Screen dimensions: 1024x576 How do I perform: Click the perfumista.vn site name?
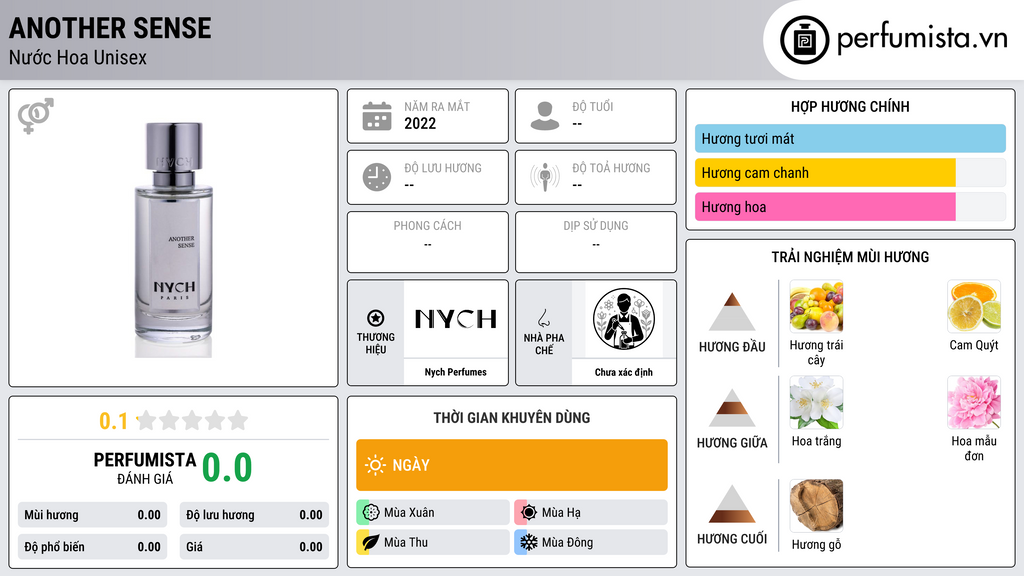pos(922,39)
